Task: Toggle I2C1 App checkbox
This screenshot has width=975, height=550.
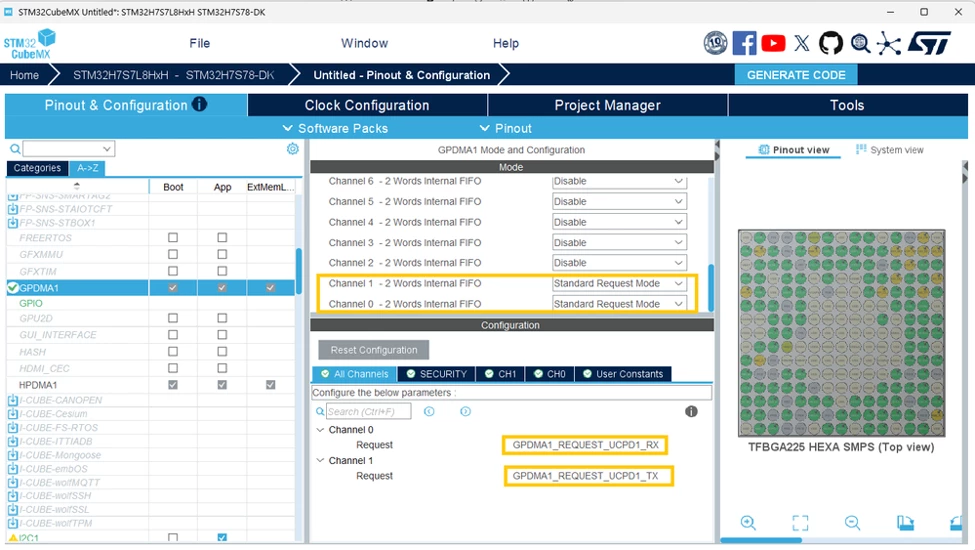Action: click(x=222, y=538)
